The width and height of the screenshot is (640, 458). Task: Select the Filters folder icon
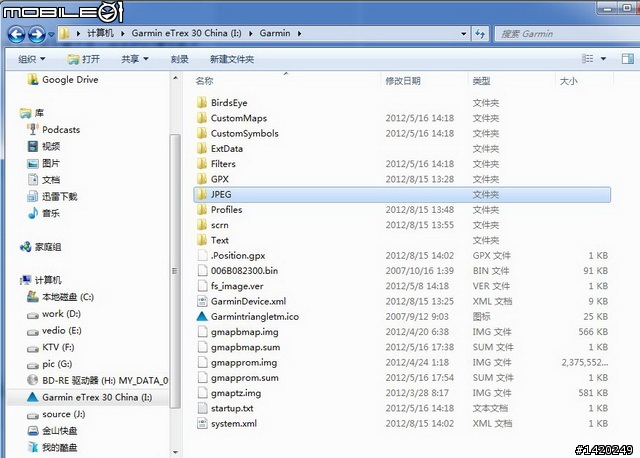click(x=202, y=164)
